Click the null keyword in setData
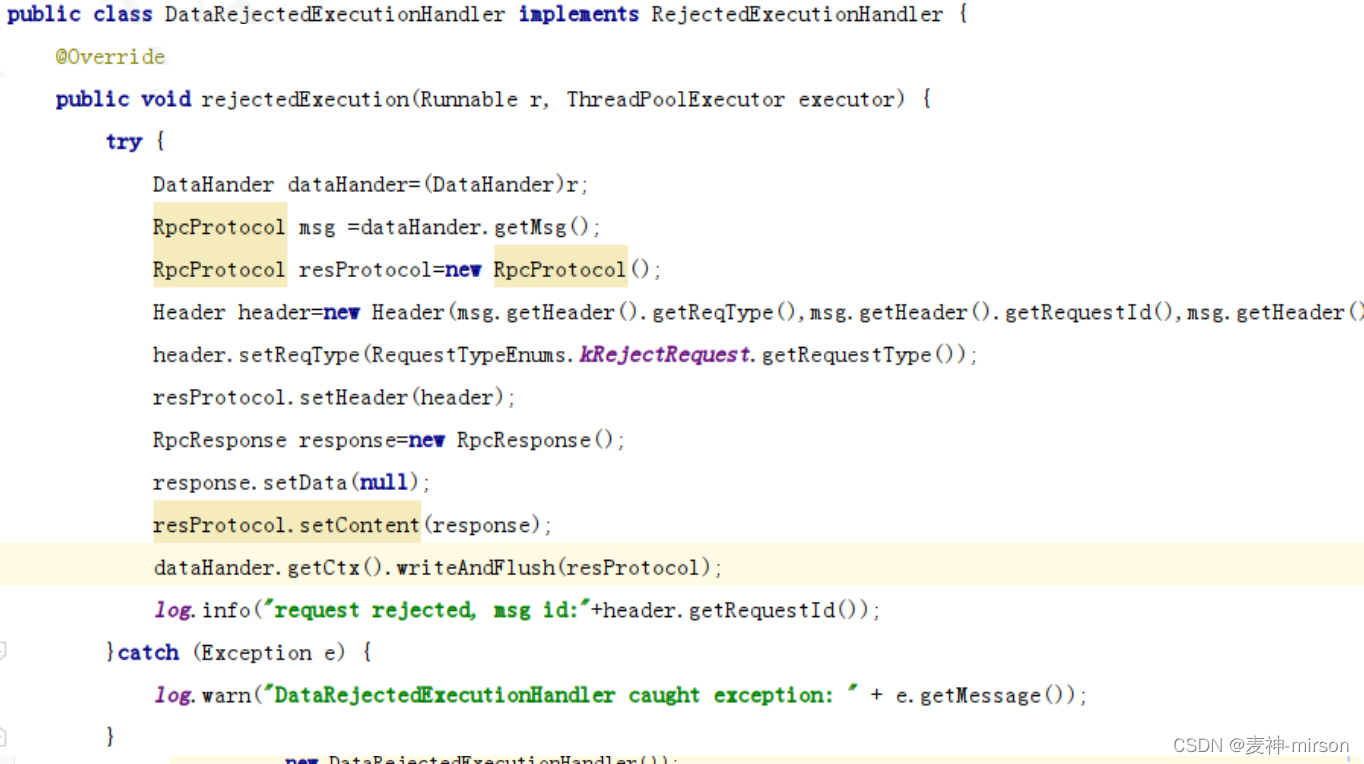Viewport: 1364px width, 764px height. coord(384,483)
